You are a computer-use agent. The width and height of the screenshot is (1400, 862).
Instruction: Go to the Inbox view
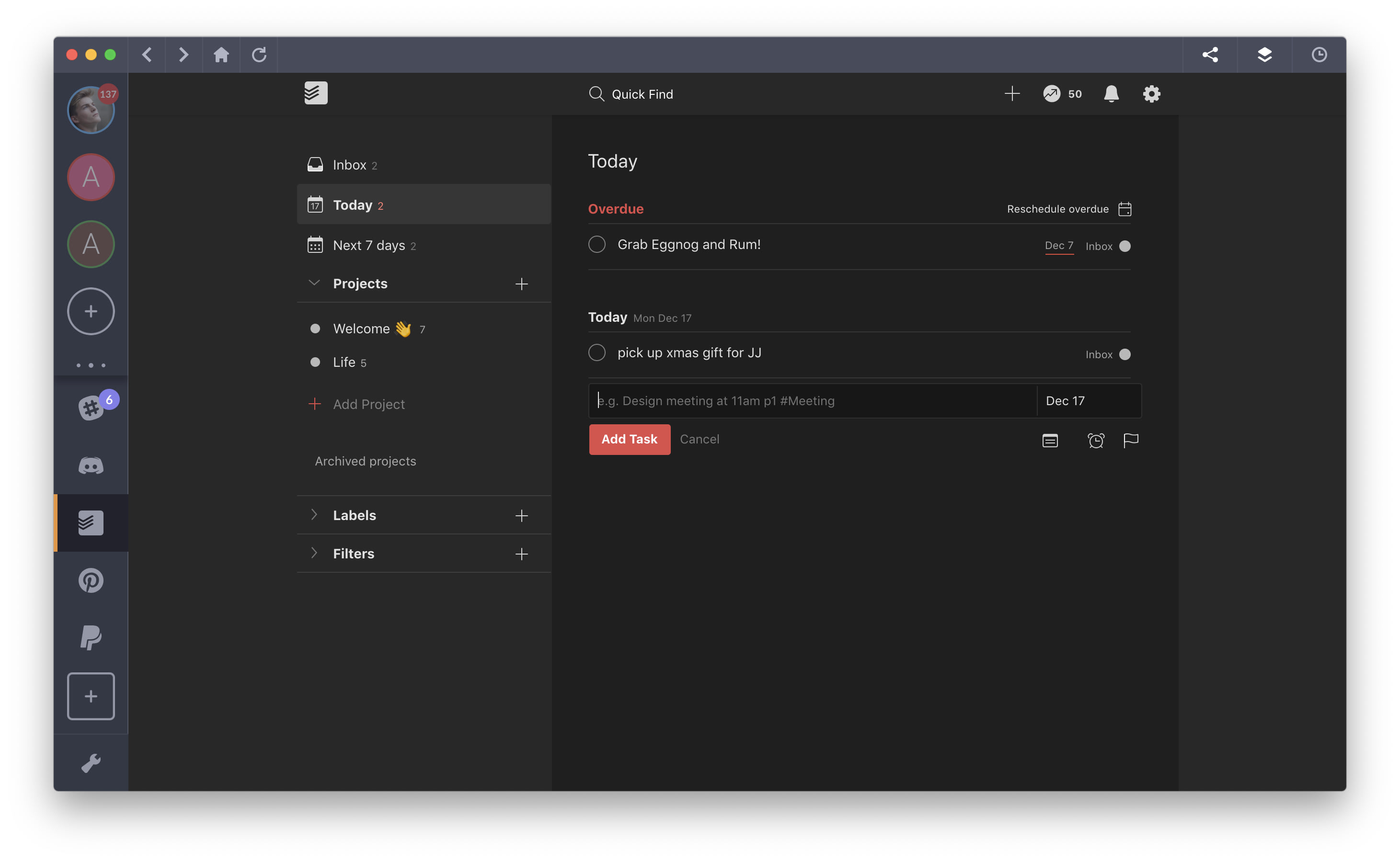coord(350,165)
